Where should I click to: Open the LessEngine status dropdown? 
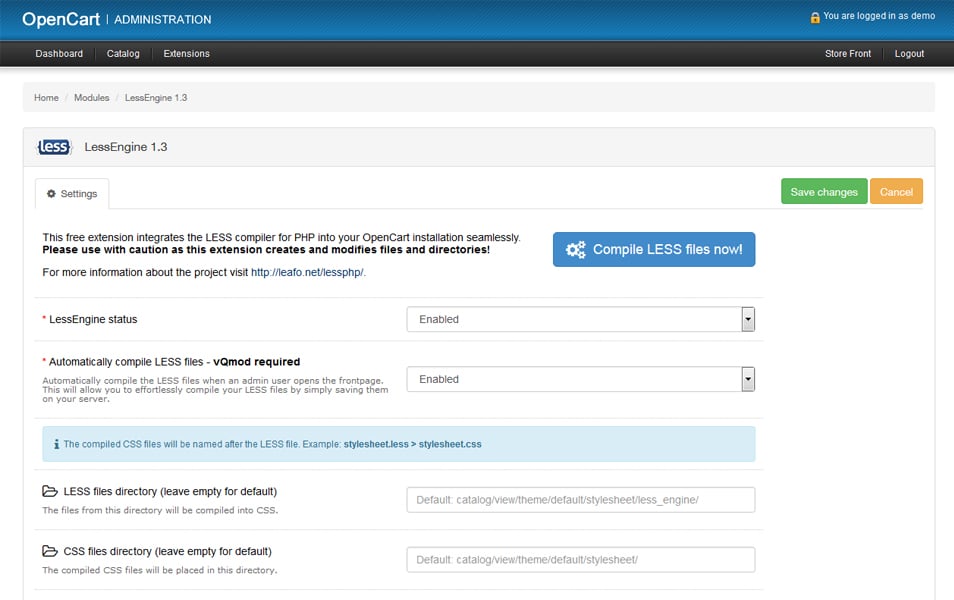coord(580,319)
